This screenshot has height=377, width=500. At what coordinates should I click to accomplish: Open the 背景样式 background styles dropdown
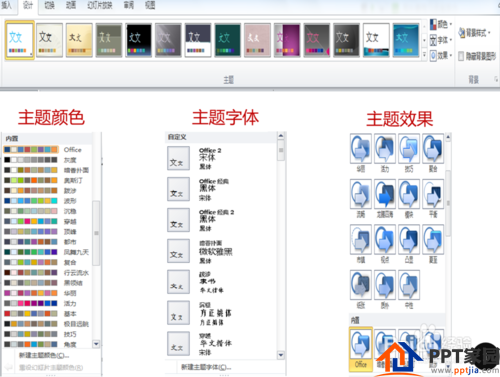point(474,33)
